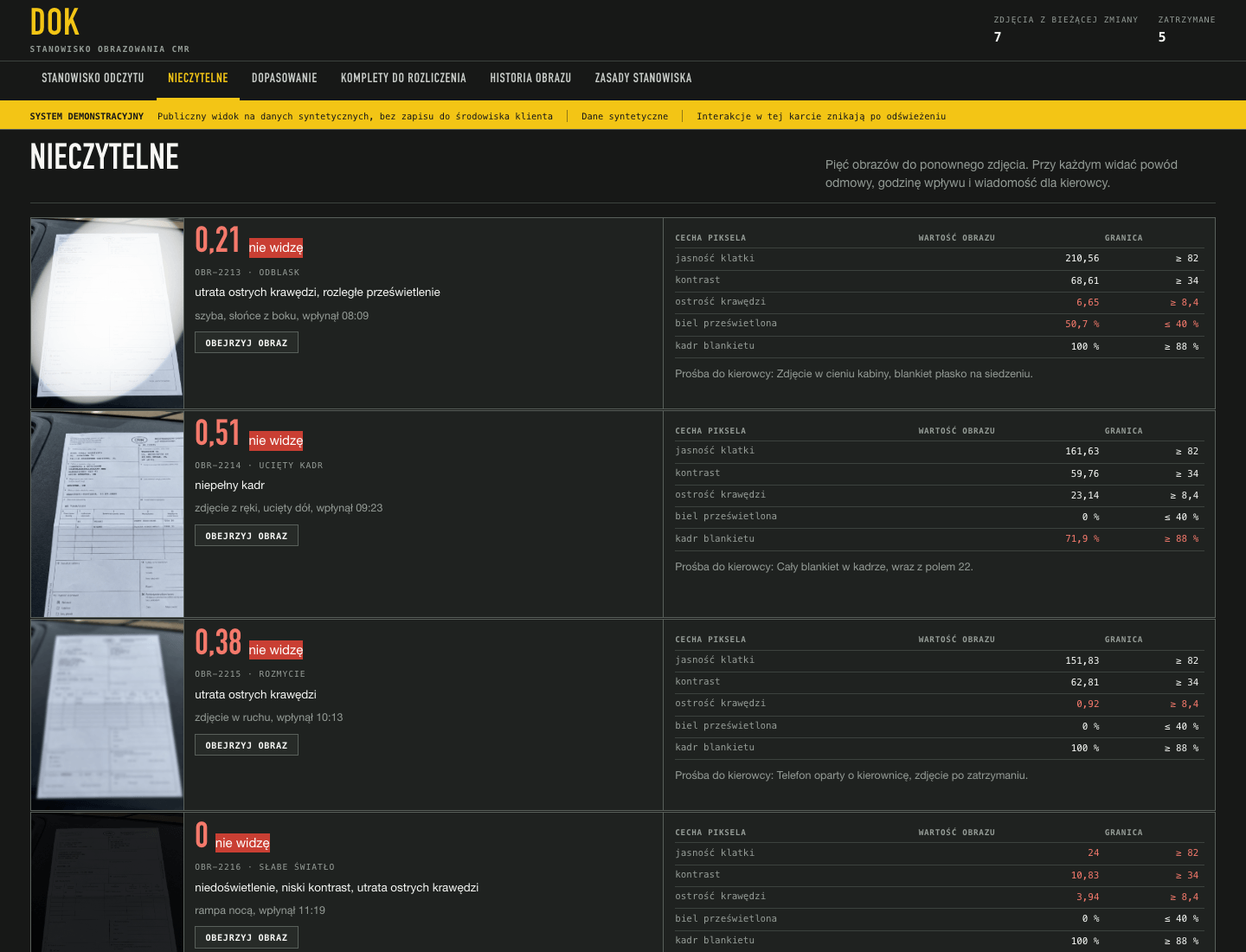
Task: Click the 'niedoświetlenie, niski kontrast' reason text
Action: [x=337, y=888]
